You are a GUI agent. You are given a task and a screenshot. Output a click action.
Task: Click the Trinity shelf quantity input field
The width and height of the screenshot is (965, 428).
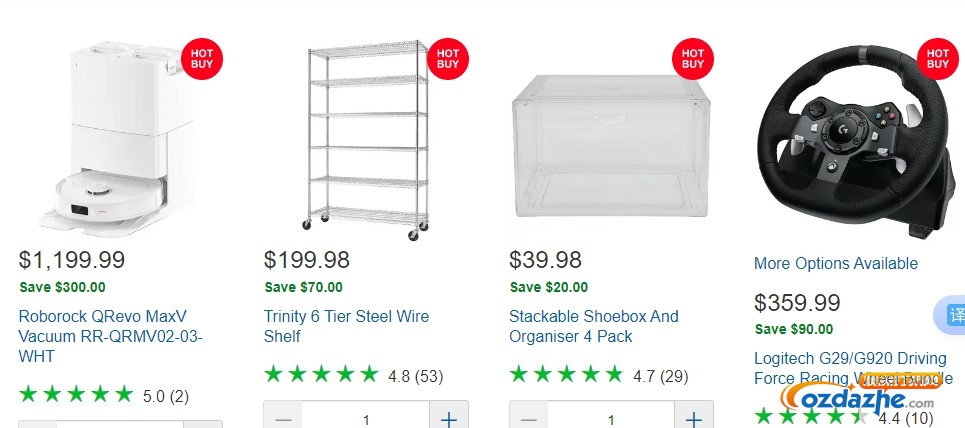pos(366,419)
